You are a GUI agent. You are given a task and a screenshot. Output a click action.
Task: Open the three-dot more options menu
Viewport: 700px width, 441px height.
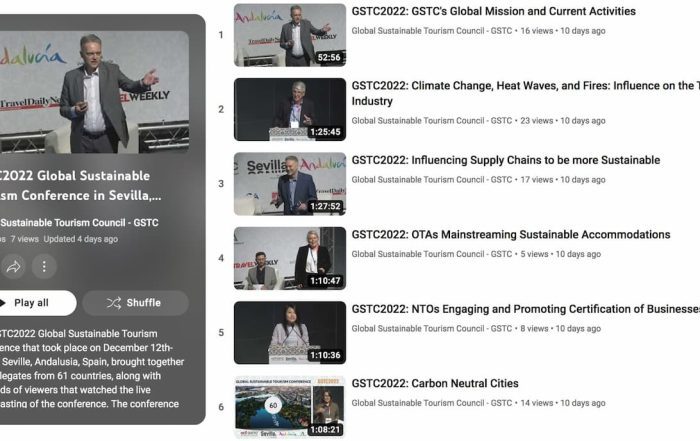(x=44, y=266)
